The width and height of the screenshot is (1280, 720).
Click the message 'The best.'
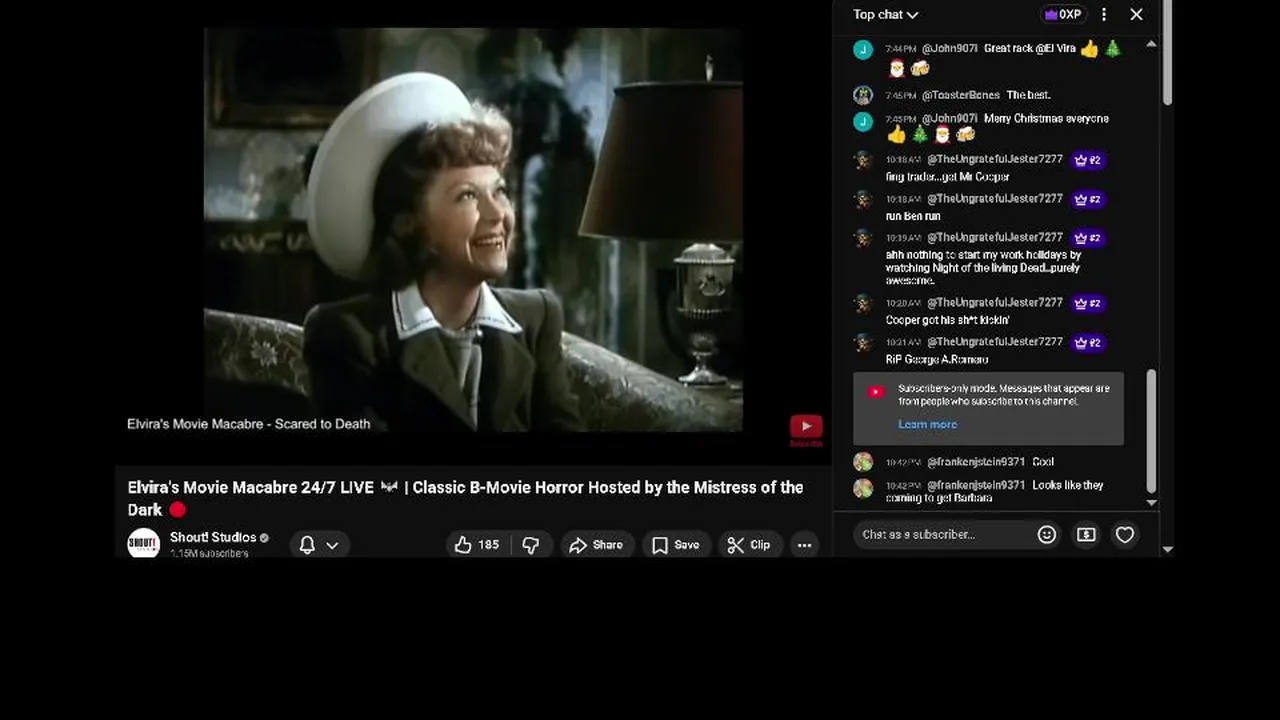tap(1028, 95)
